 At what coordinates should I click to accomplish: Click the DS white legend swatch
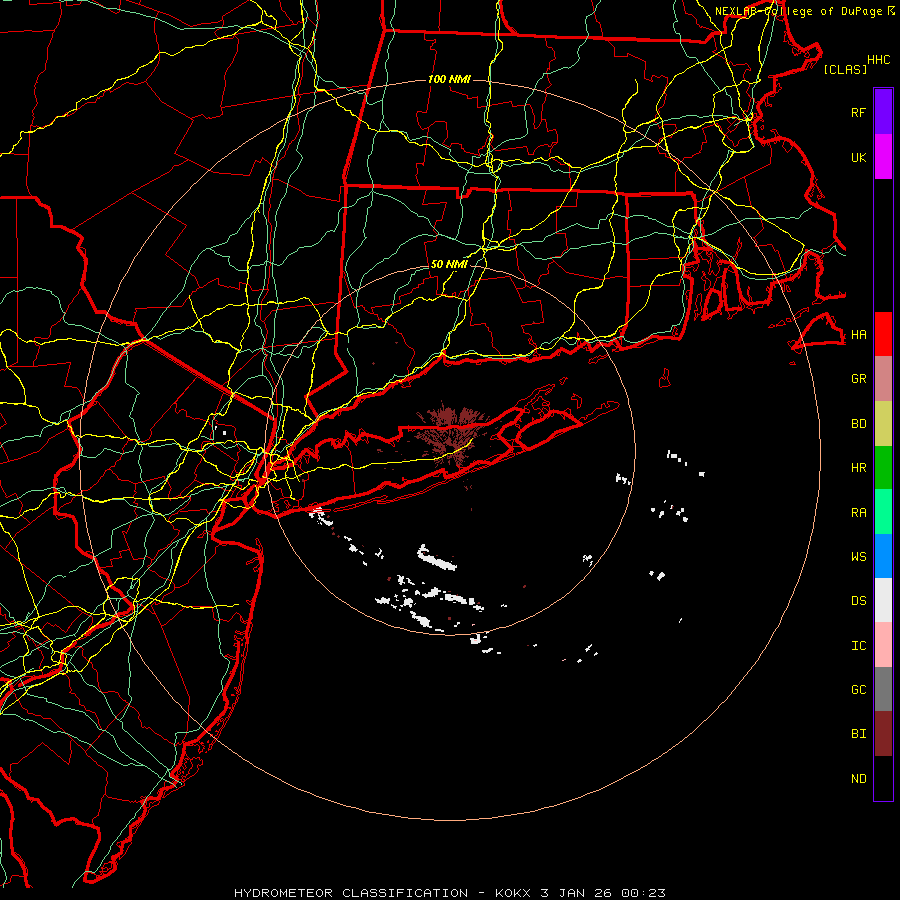point(883,600)
